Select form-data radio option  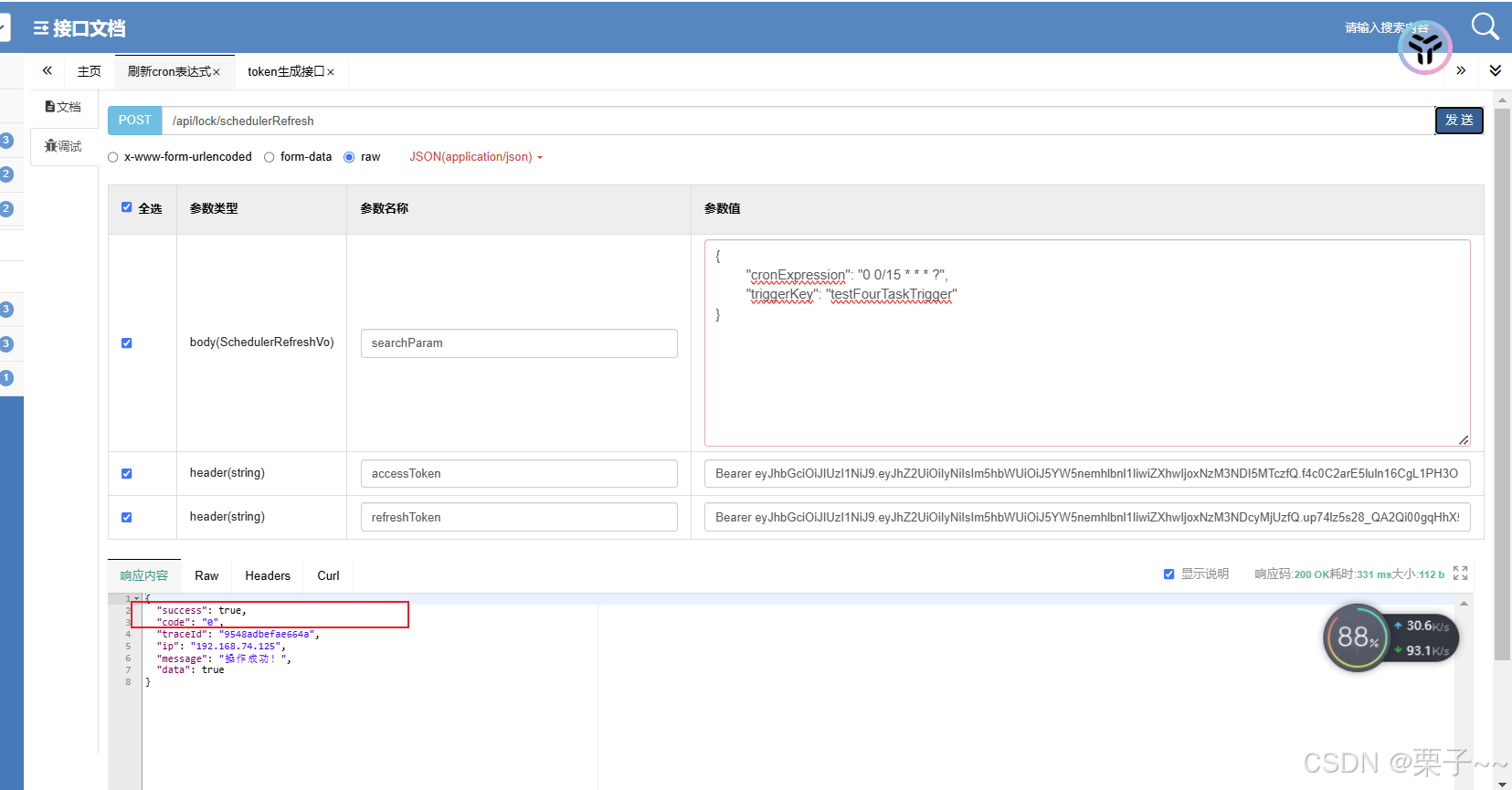pos(270,157)
